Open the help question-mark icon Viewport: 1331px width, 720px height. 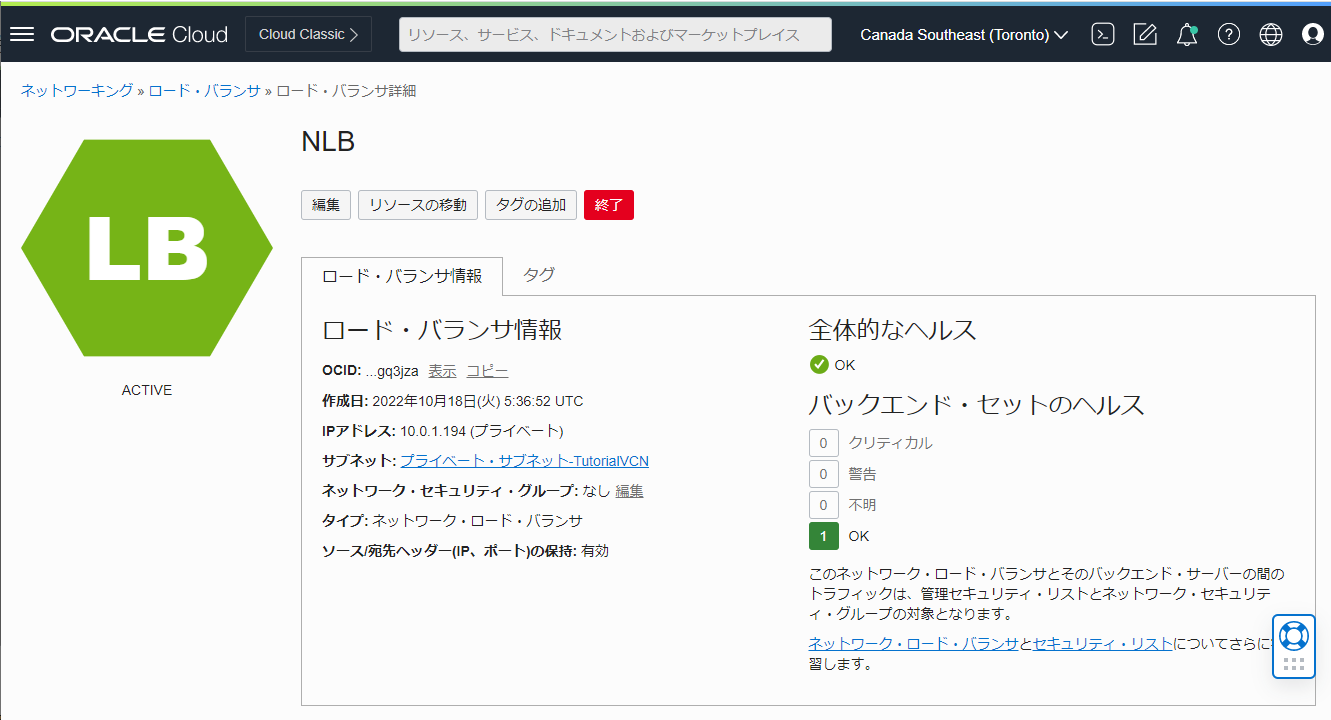[1229, 34]
